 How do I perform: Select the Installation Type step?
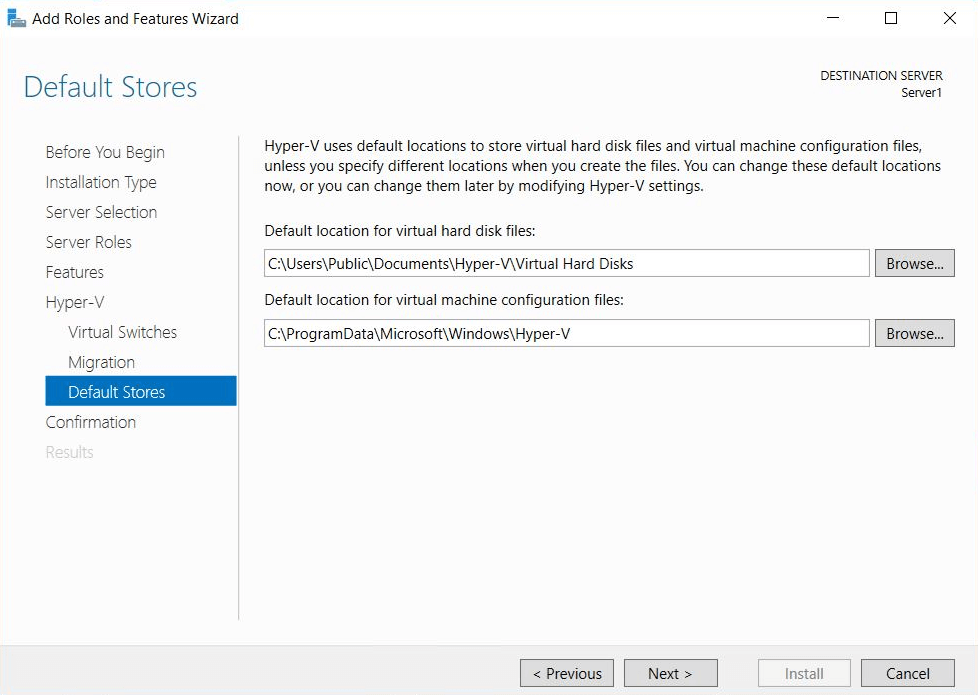click(101, 182)
